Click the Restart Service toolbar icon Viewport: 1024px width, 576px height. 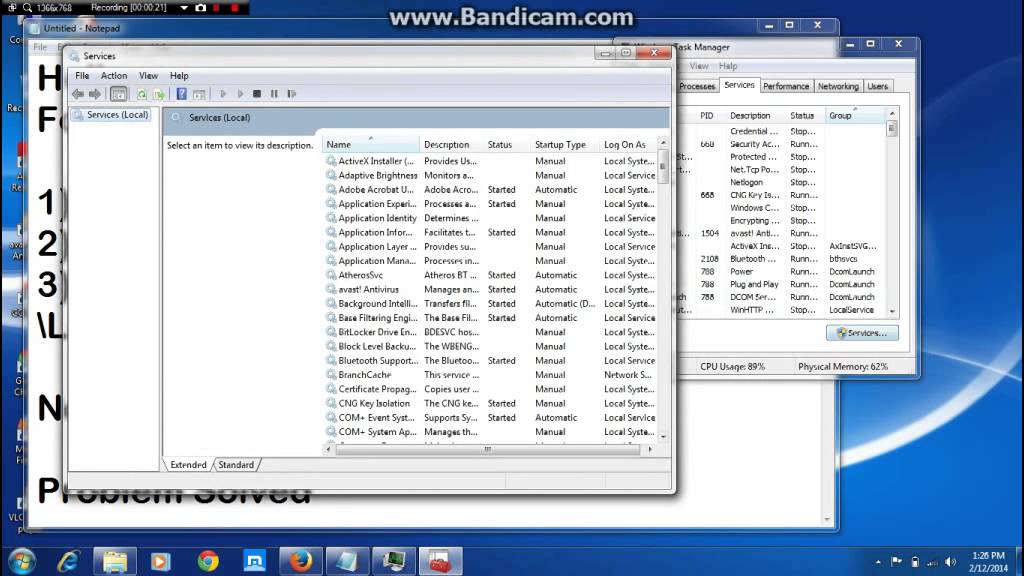pyautogui.click(x=292, y=94)
